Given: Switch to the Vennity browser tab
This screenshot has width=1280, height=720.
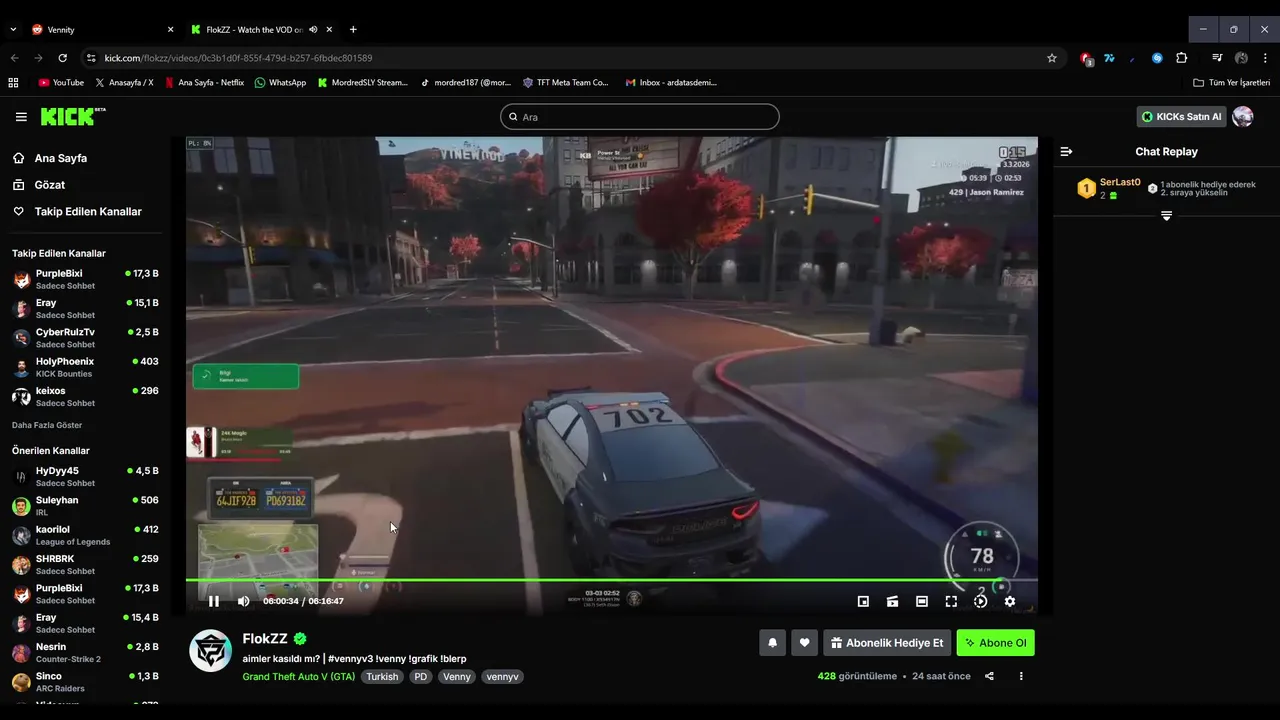Looking at the screenshot, I should [x=100, y=29].
